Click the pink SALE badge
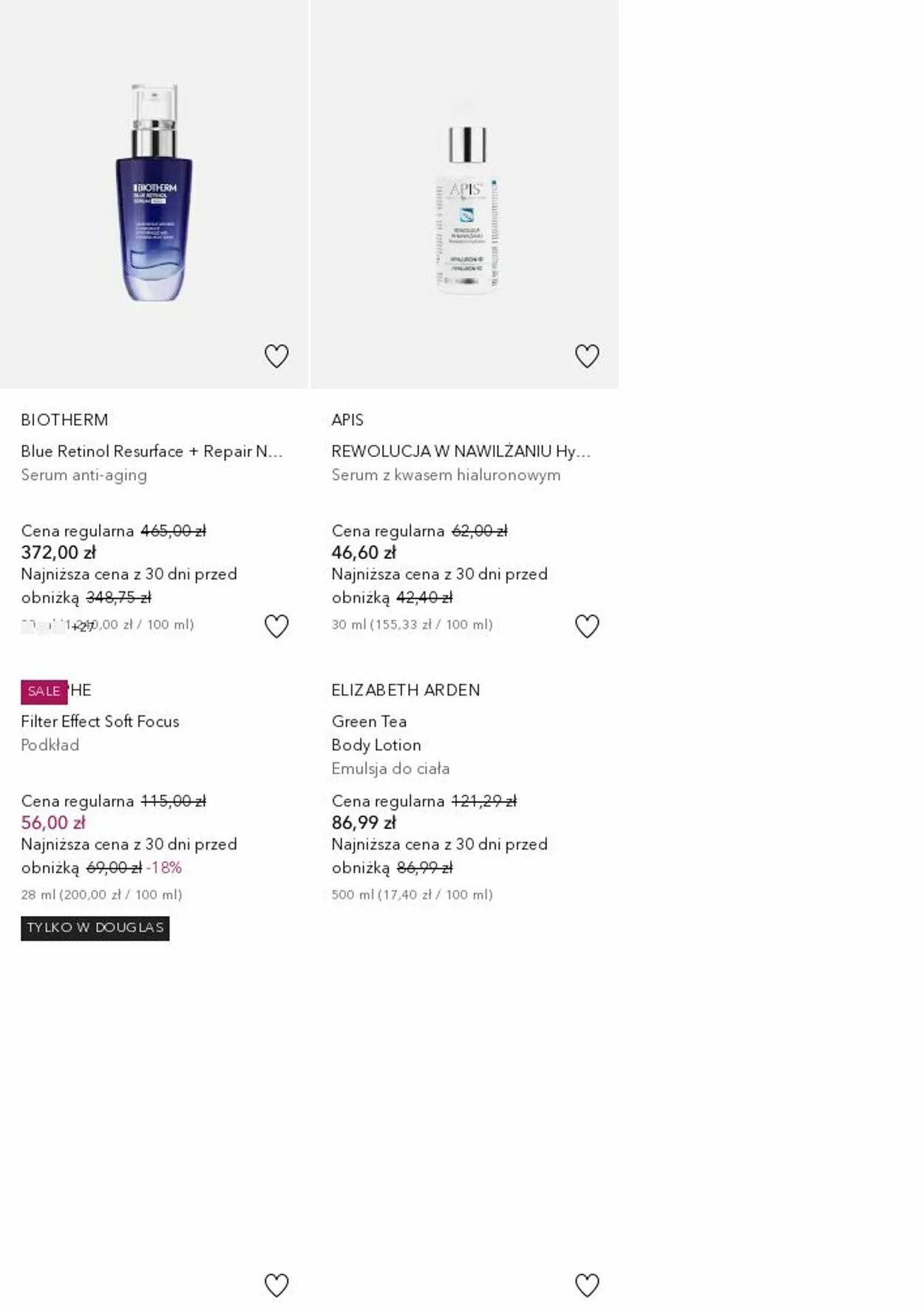 [44, 691]
